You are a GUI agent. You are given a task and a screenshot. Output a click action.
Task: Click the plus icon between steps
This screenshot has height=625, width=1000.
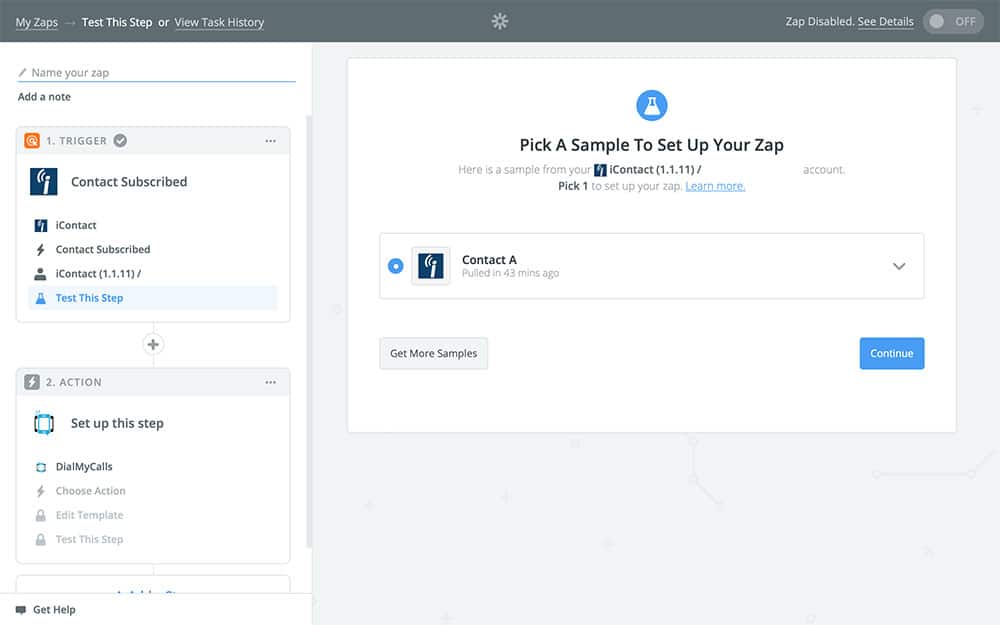coord(153,344)
